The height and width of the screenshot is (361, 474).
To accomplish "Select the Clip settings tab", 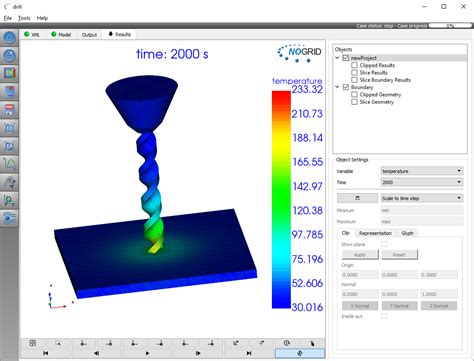I will click(x=346, y=233).
